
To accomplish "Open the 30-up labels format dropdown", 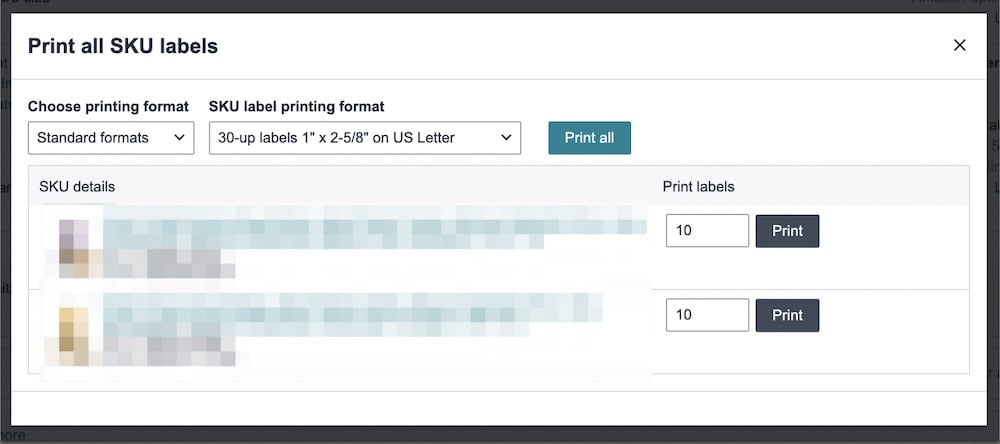I will tap(364, 138).
